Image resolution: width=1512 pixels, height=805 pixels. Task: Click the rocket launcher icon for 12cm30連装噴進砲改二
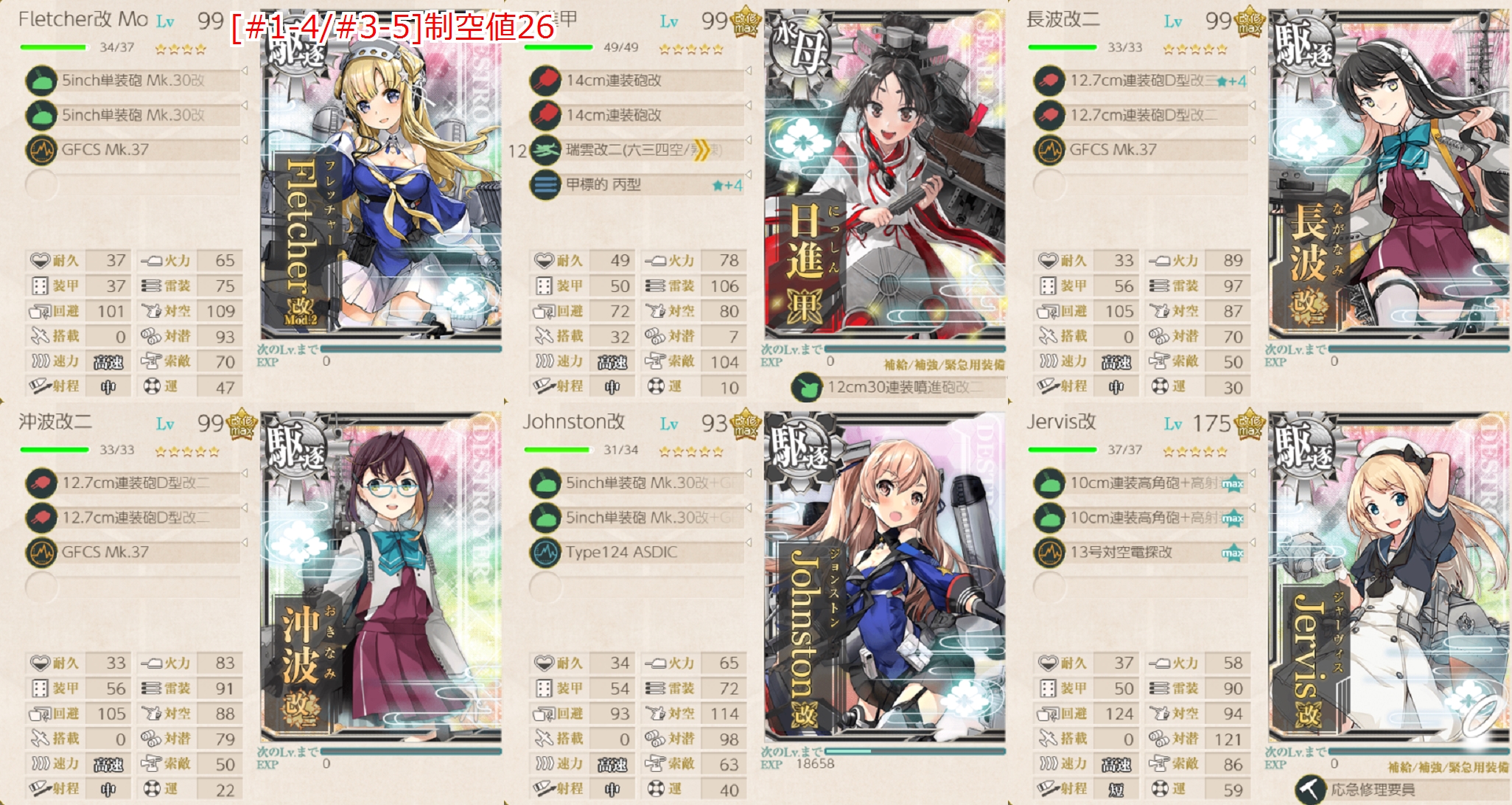tap(806, 387)
